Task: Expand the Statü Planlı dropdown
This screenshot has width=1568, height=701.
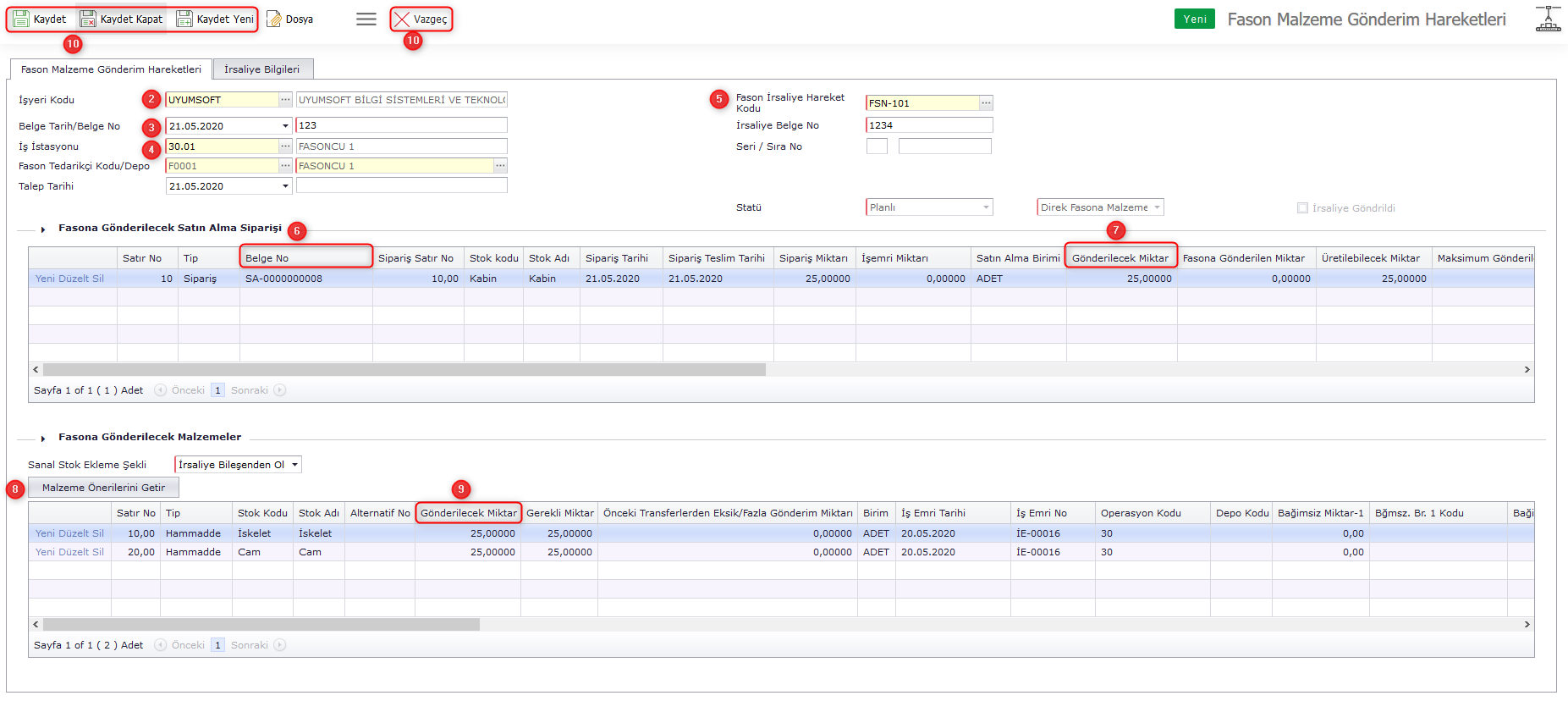Action: [986, 207]
